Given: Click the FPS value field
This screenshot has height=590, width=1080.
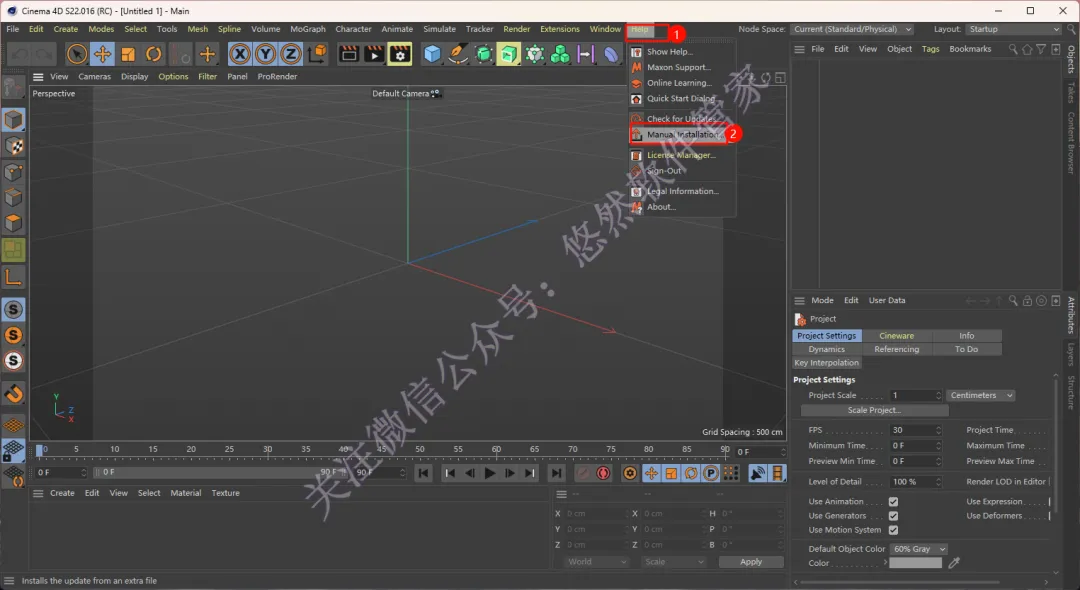Looking at the screenshot, I should 916,430.
